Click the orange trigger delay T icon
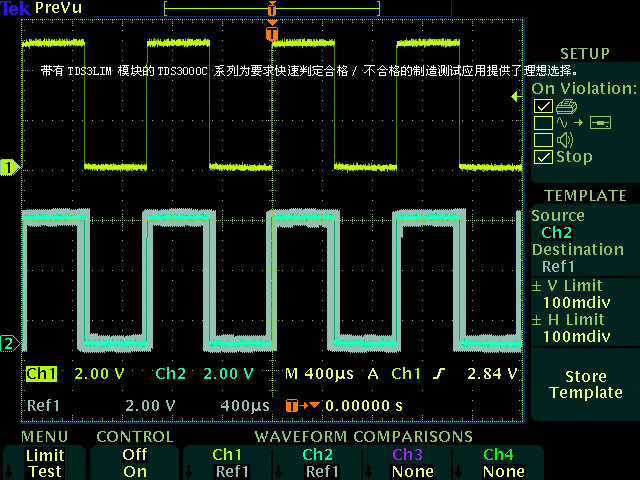 [x=291, y=406]
